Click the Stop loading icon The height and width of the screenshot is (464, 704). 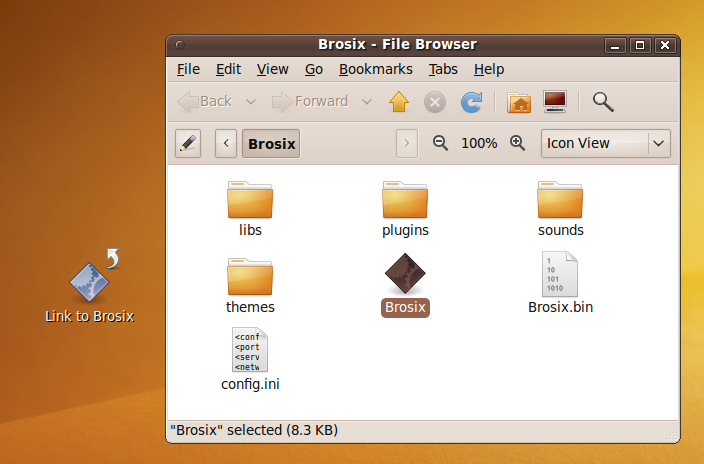(435, 102)
